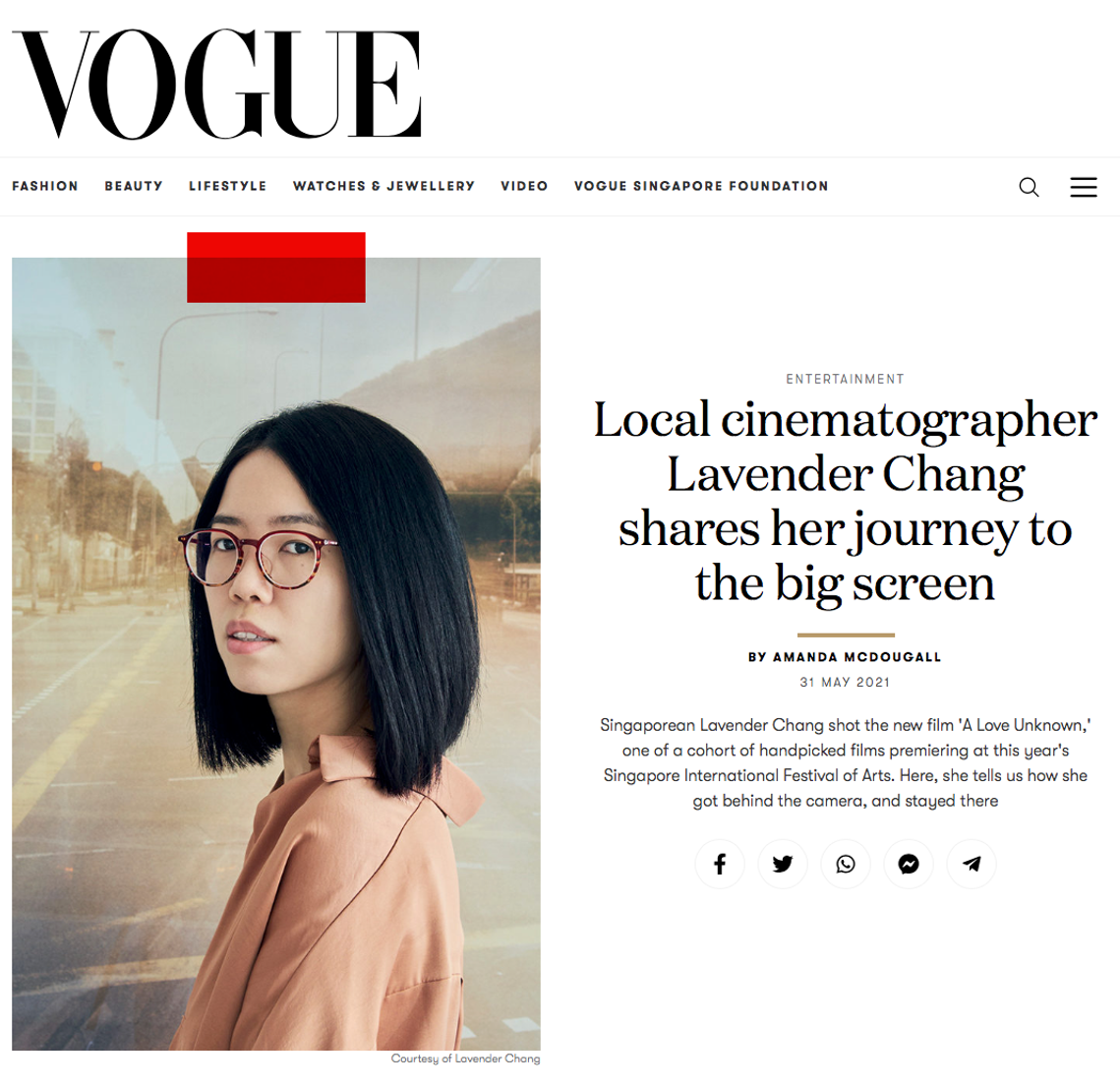The width and height of the screenshot is (1120, 1088).
Task: Open author Amanda McDougall's page
Action: click(845, 656)
